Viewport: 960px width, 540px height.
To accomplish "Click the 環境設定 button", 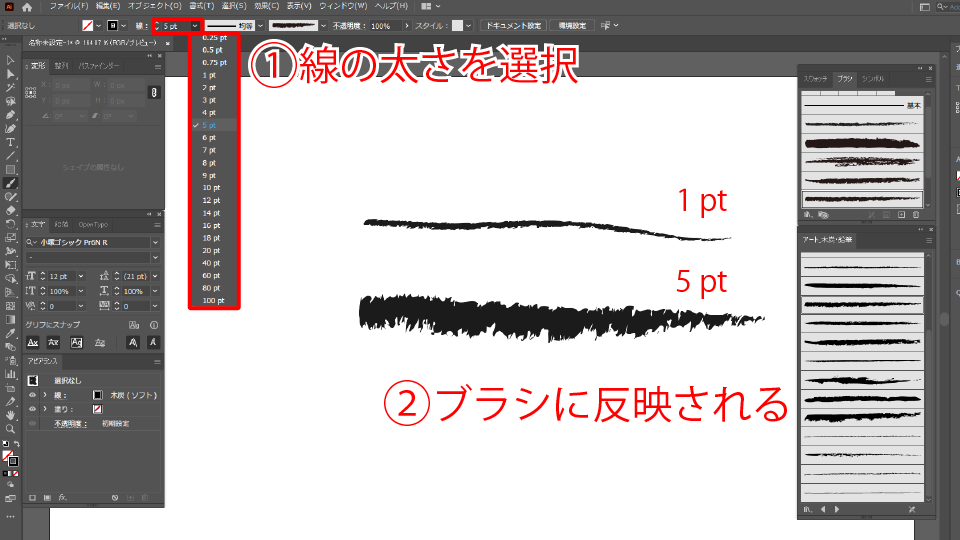I will click(572, 26).
